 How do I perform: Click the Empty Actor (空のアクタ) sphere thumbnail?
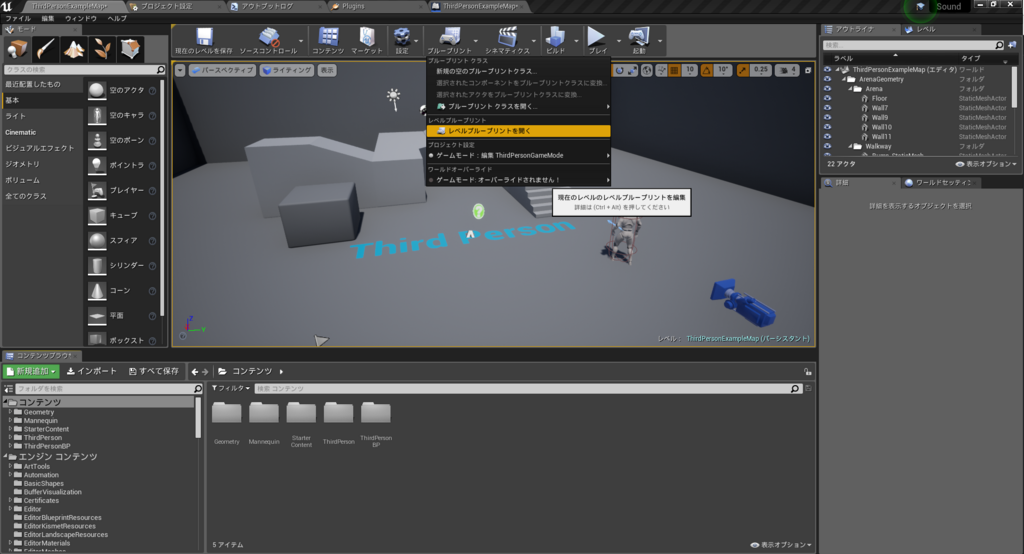tap(97, 90)
